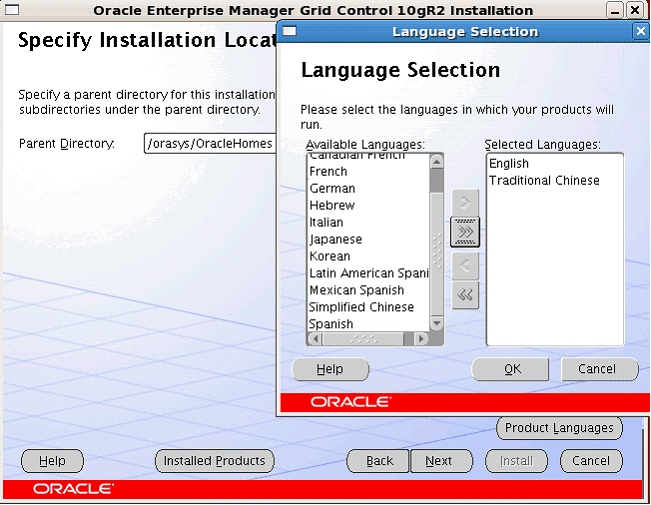Add all languages with double right arrow
The width and height of the screenshot is (651, 505).
click(x=465, y=232)
